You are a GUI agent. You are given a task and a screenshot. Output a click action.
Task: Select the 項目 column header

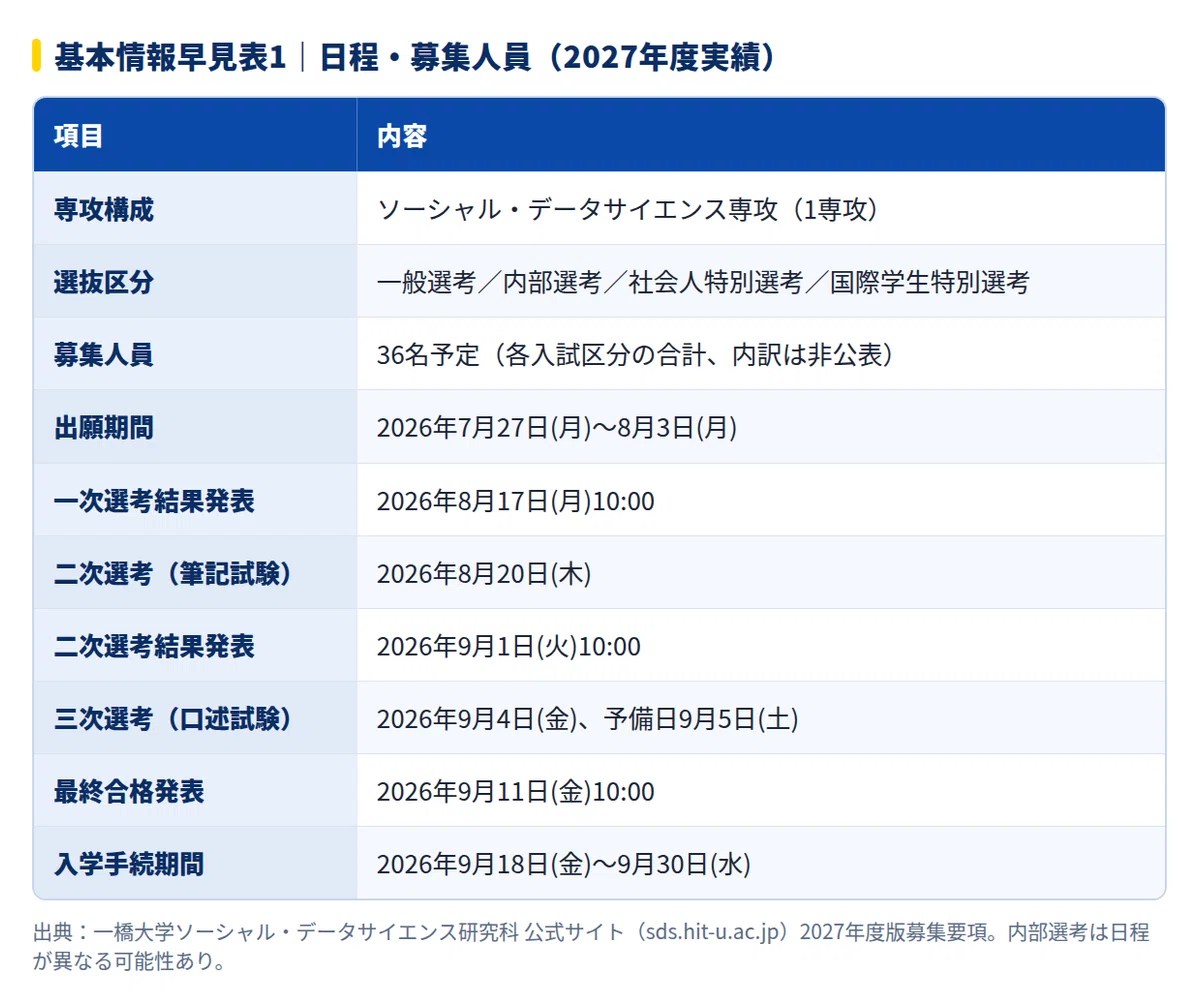click(195, 135)
